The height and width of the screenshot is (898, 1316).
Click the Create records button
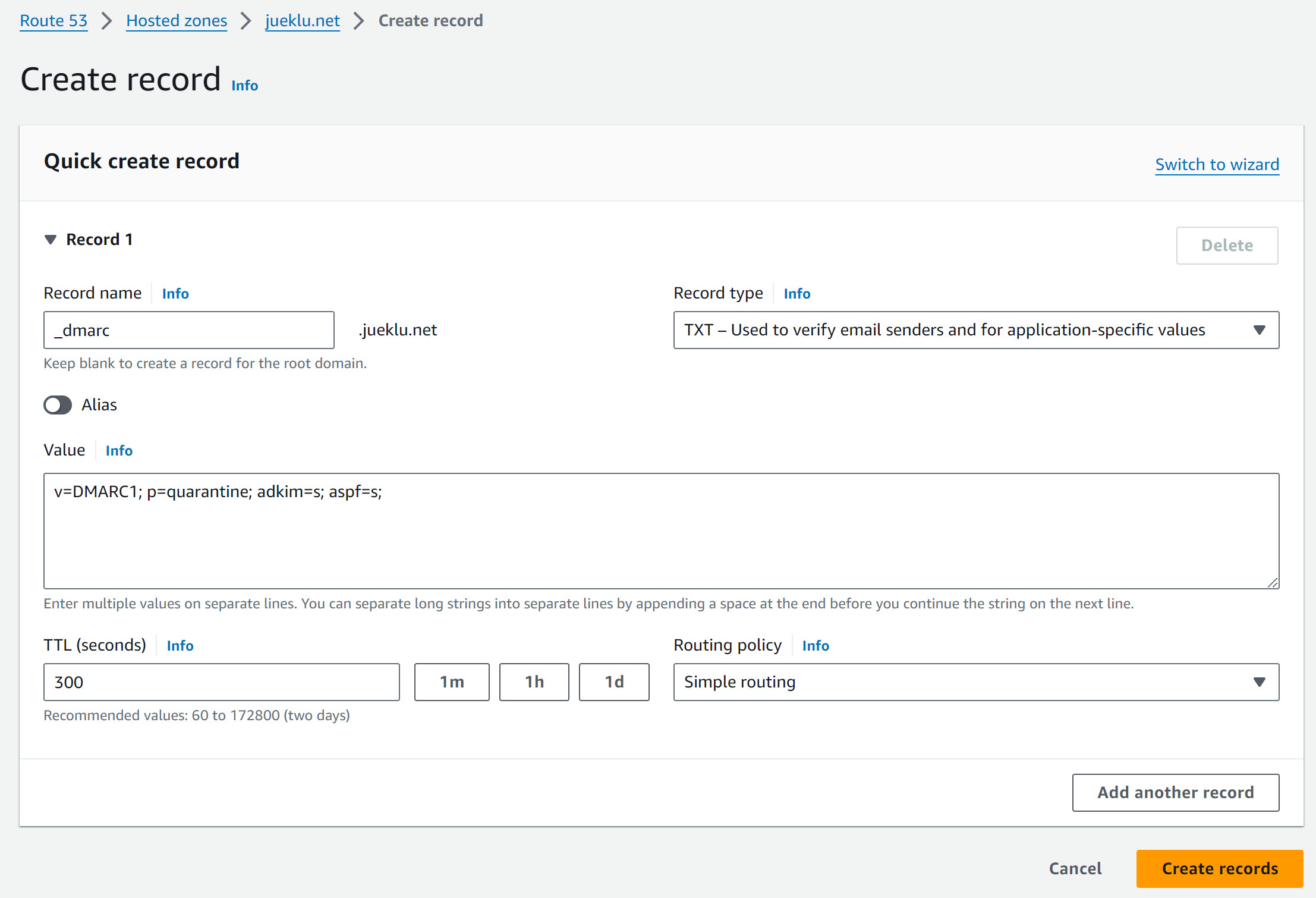tap(1219, 869)
